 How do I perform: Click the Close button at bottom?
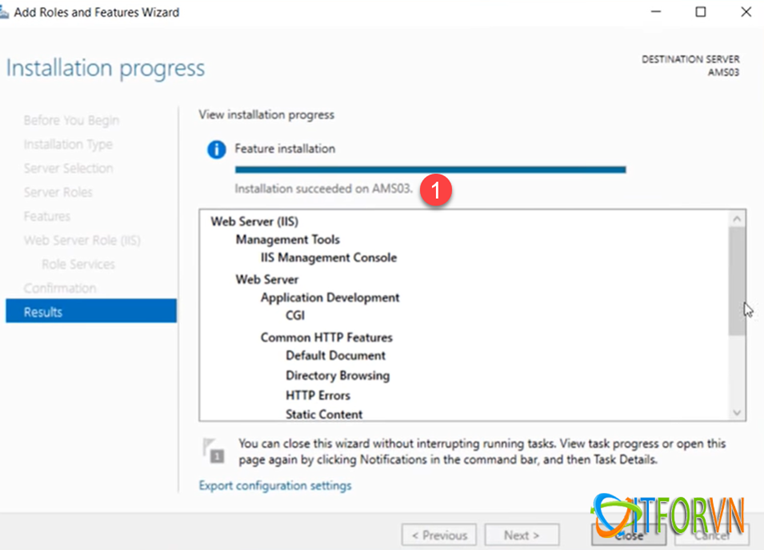click(629, 535)
